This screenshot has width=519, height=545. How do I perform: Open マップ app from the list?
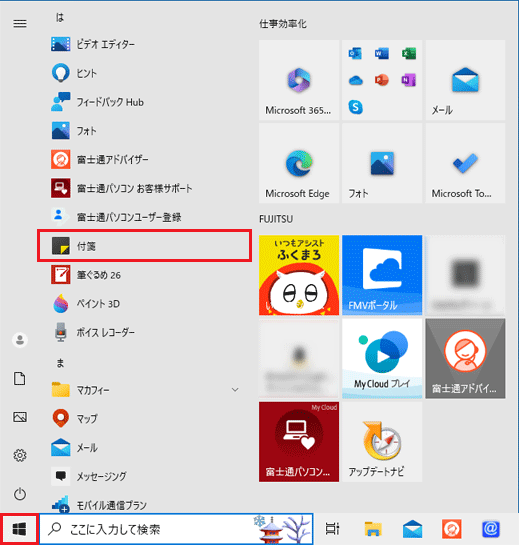tap(144, 418)
